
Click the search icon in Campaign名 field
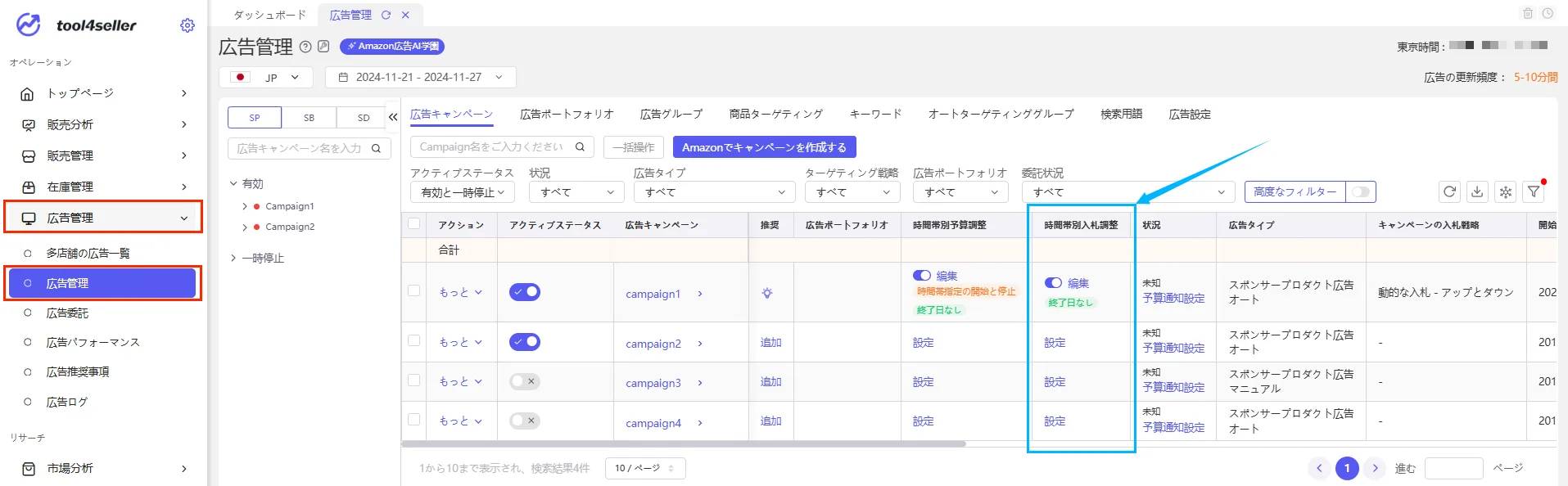coord(580,146)
